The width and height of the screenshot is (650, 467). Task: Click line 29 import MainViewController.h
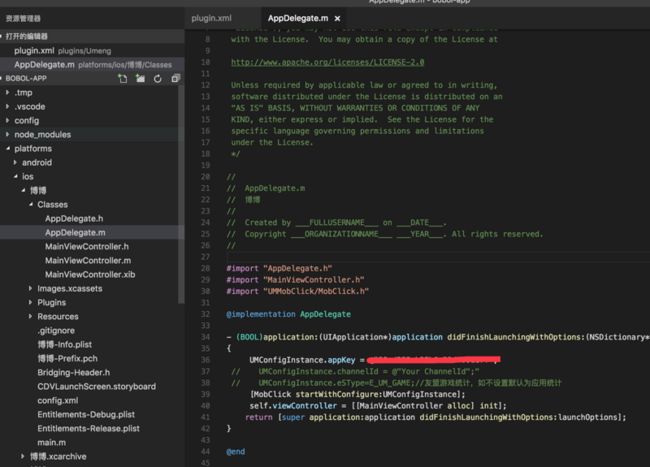coord(295,280)
